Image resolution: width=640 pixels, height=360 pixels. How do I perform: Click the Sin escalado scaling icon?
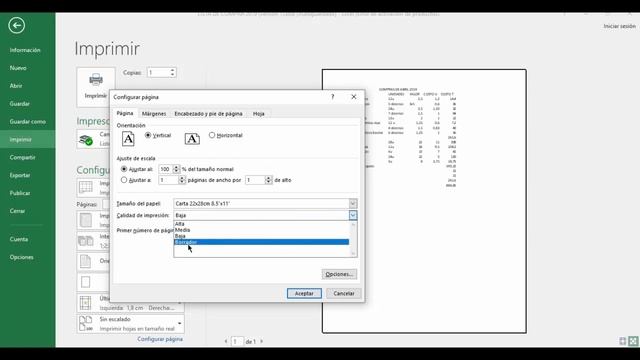pos(86,323)
